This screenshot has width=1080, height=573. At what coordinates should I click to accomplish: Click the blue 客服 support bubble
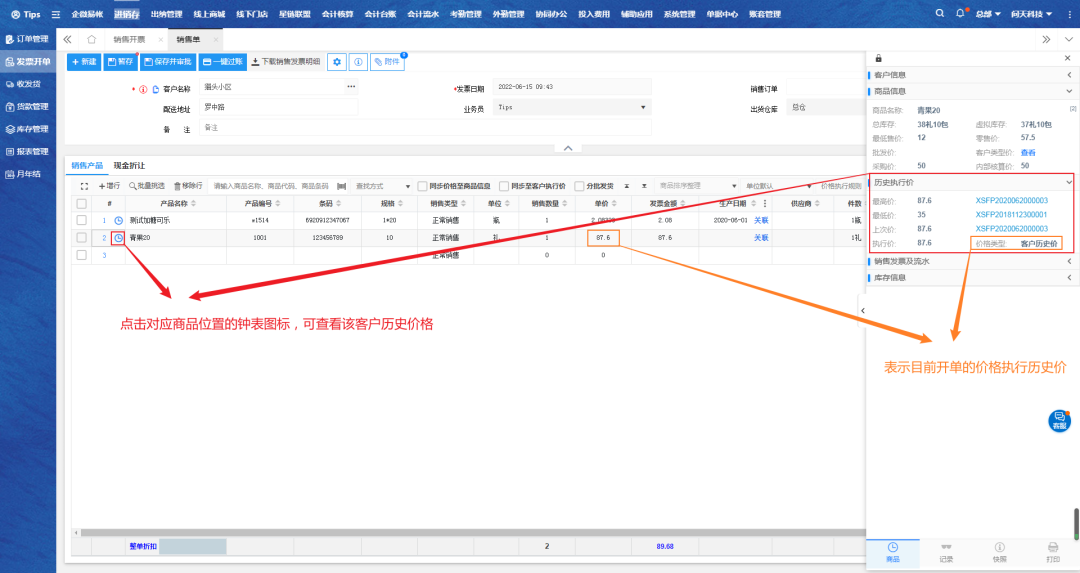point(1059,421)
